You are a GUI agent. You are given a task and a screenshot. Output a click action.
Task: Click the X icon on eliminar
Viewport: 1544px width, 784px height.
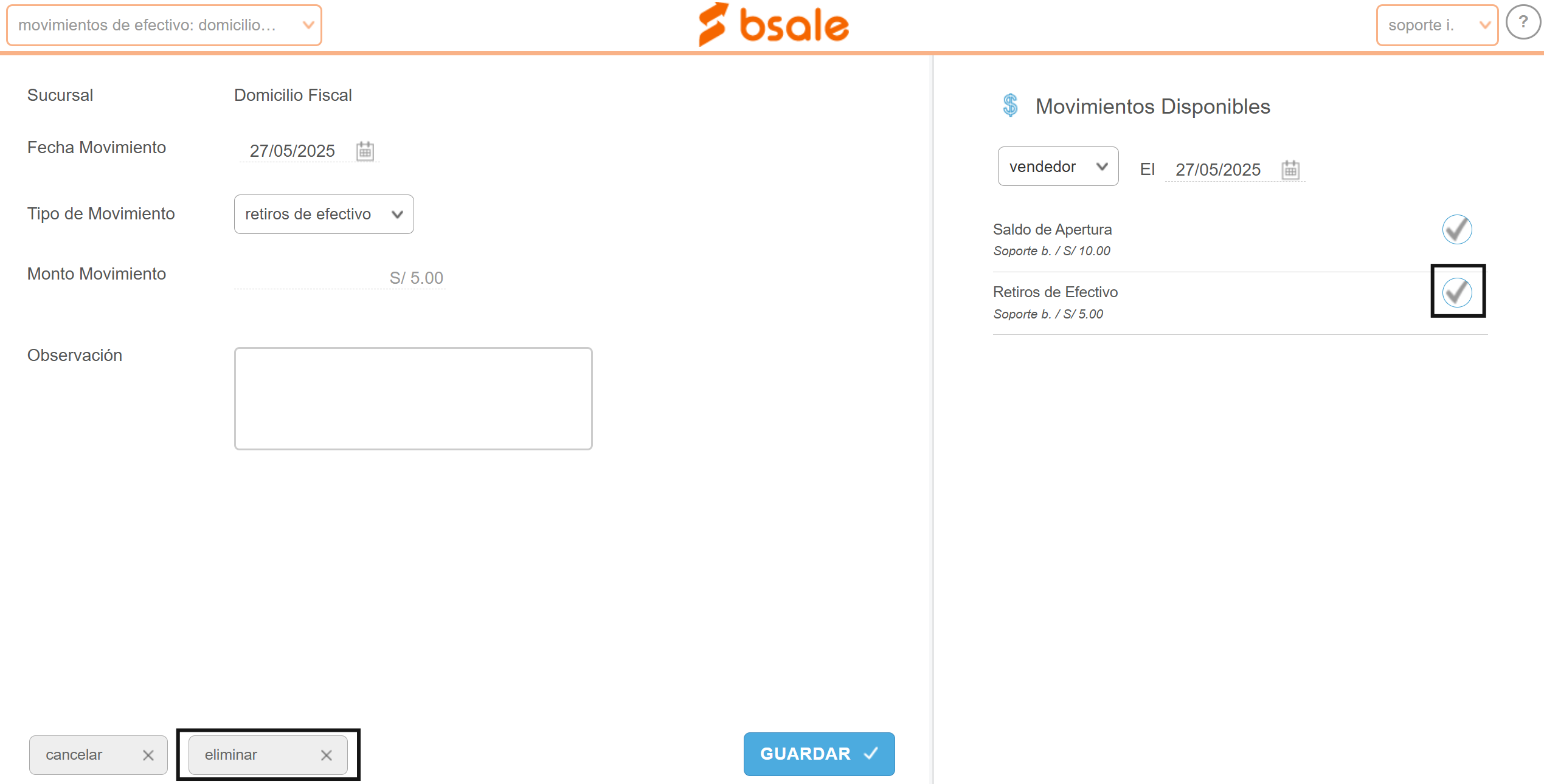[x=327, y=755]
